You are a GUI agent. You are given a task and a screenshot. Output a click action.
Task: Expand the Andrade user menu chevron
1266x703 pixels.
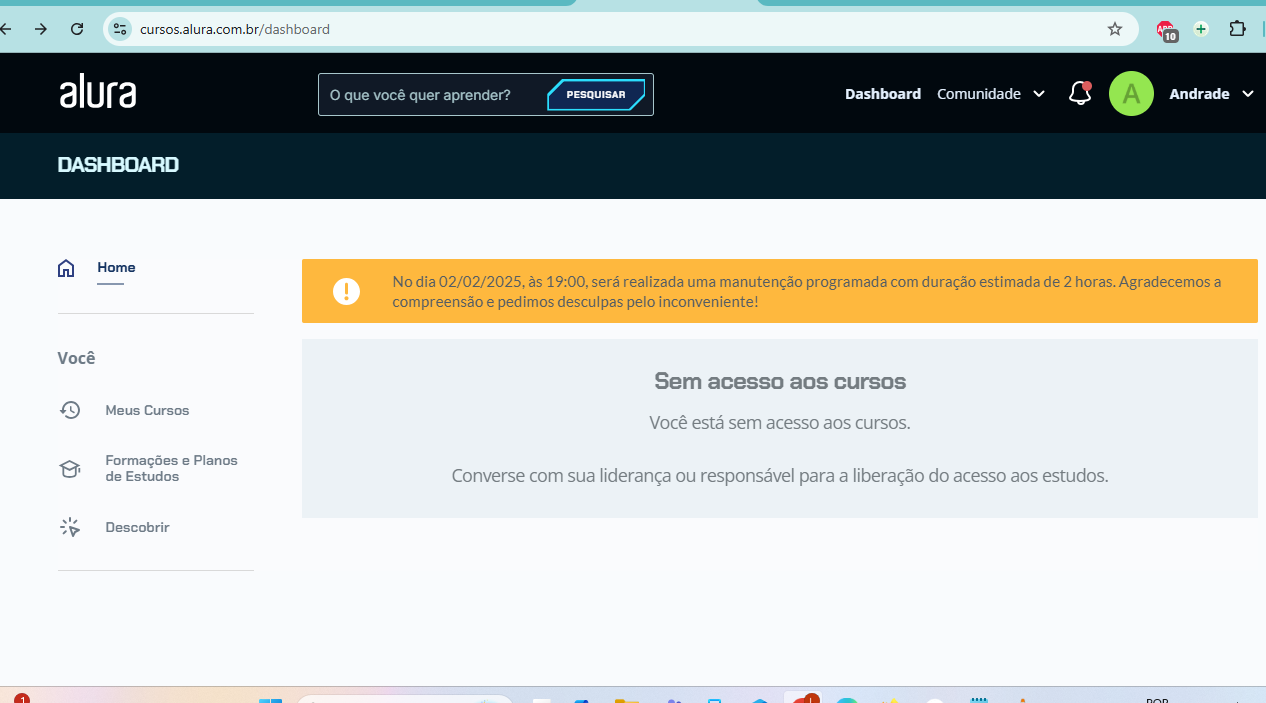(x=1248, y=94)
